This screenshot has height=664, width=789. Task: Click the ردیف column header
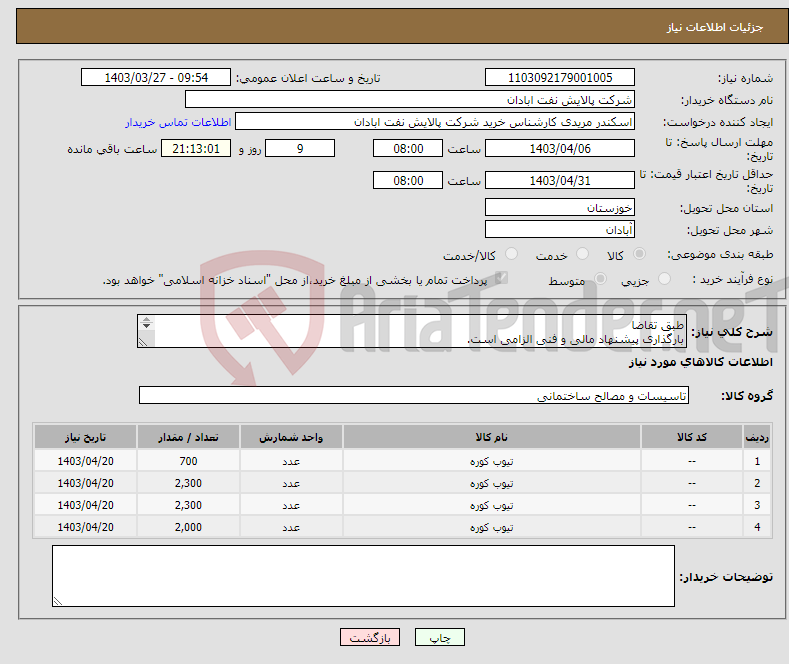click(757, 437)
